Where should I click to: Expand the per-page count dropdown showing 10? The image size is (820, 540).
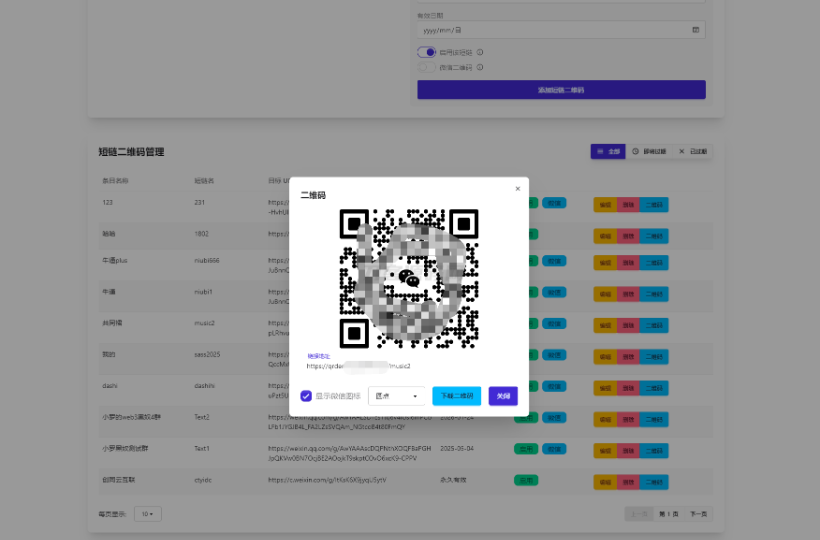click(147, 513)
